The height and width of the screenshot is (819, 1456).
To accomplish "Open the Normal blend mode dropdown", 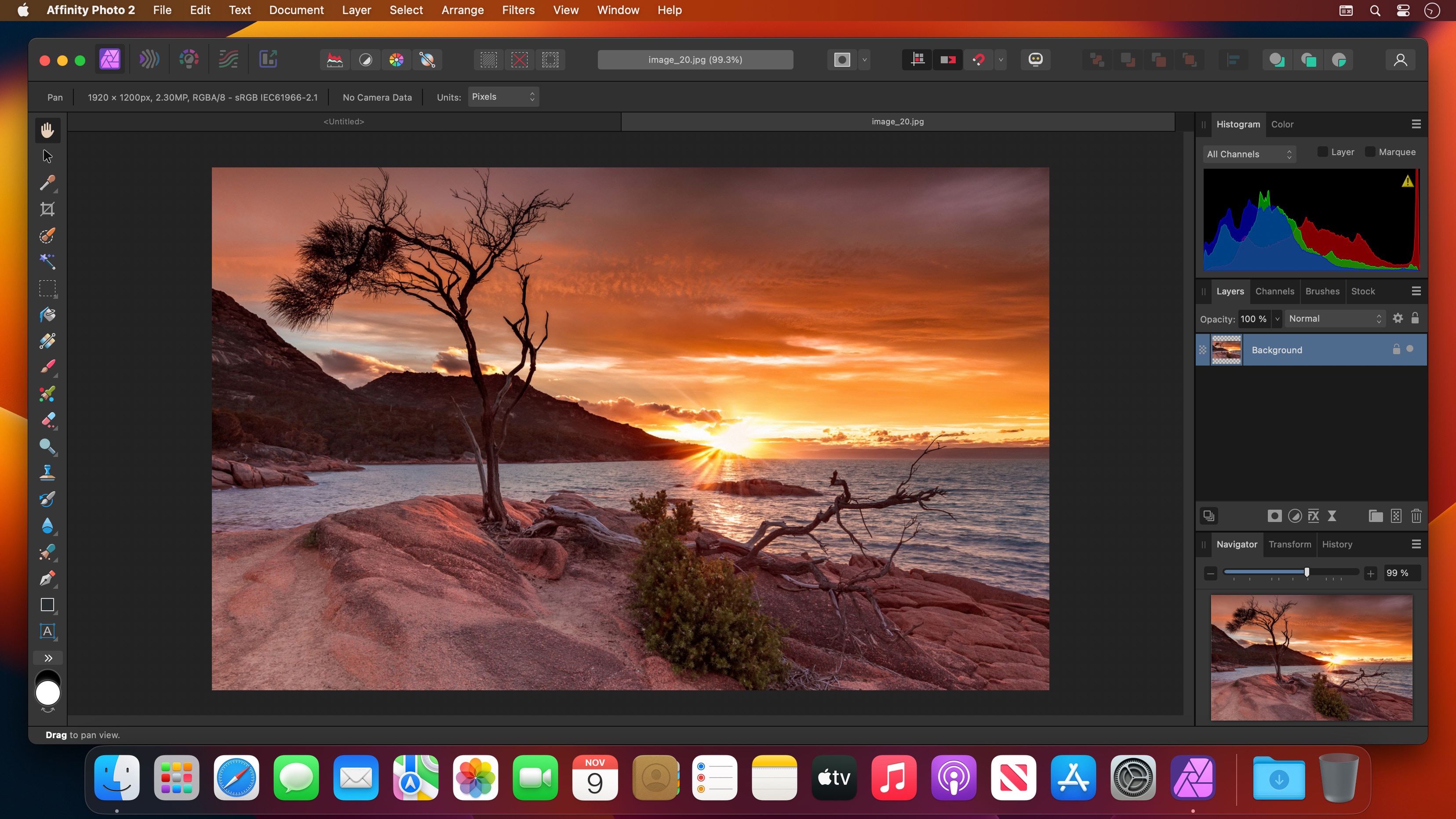I will click(x=1335, y=319).
